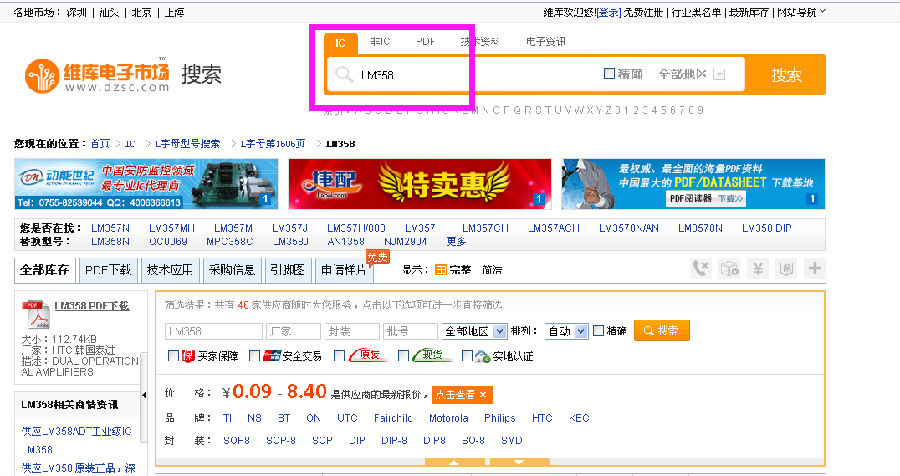
Task: Click the plus icon at toolbar right
Action: pyautogui.click(x=815, y=269)
